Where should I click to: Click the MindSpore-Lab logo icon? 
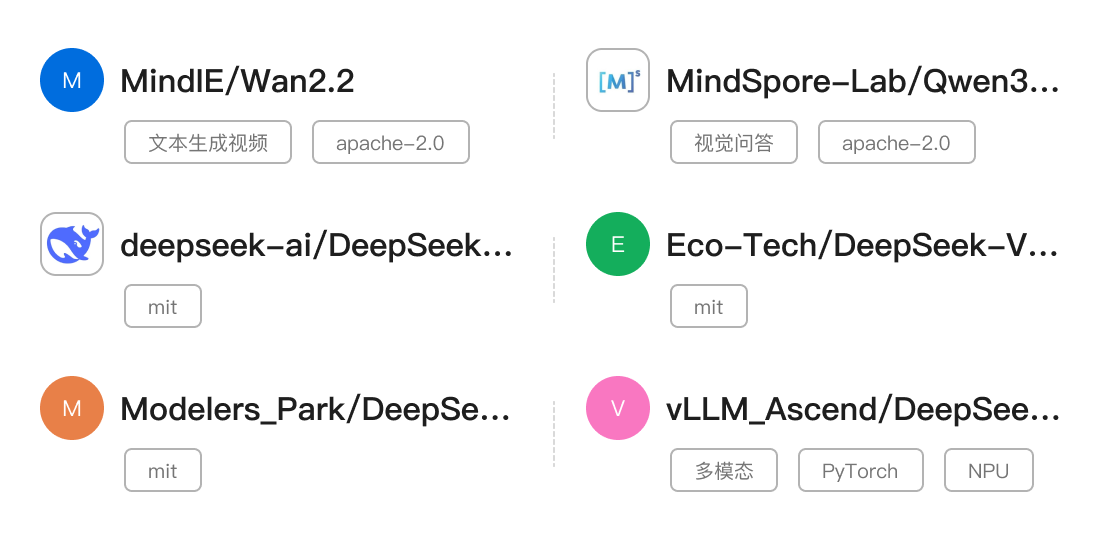pyautogui.click(x=617, y=80)
